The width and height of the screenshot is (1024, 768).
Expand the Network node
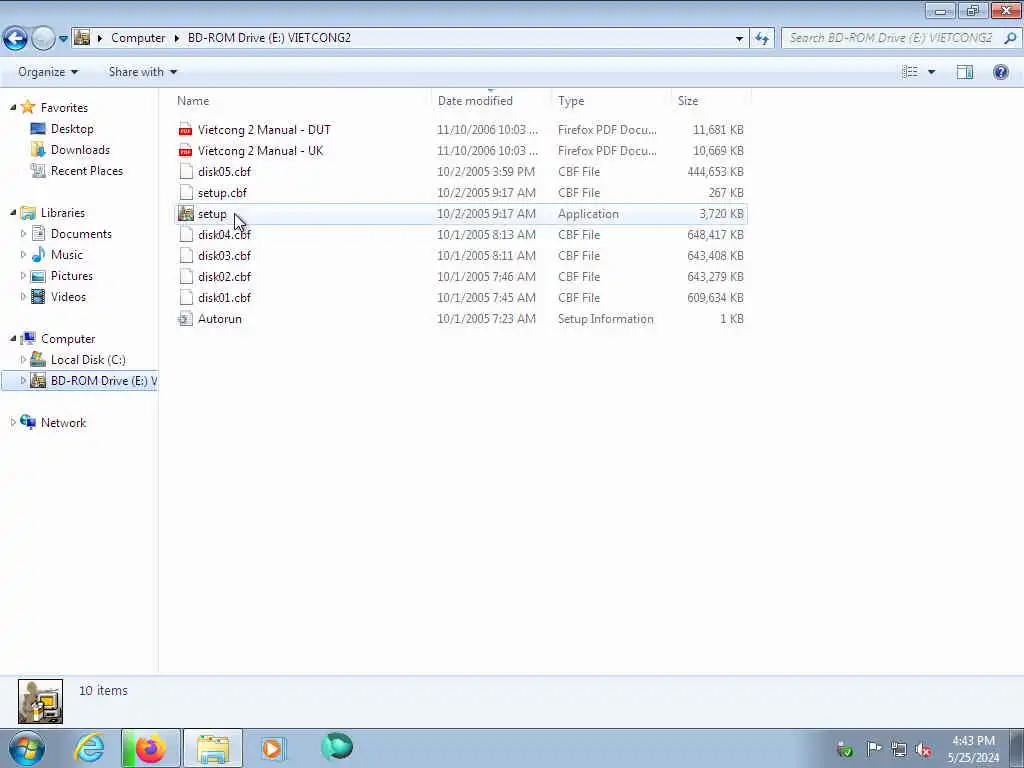[12, 423]
